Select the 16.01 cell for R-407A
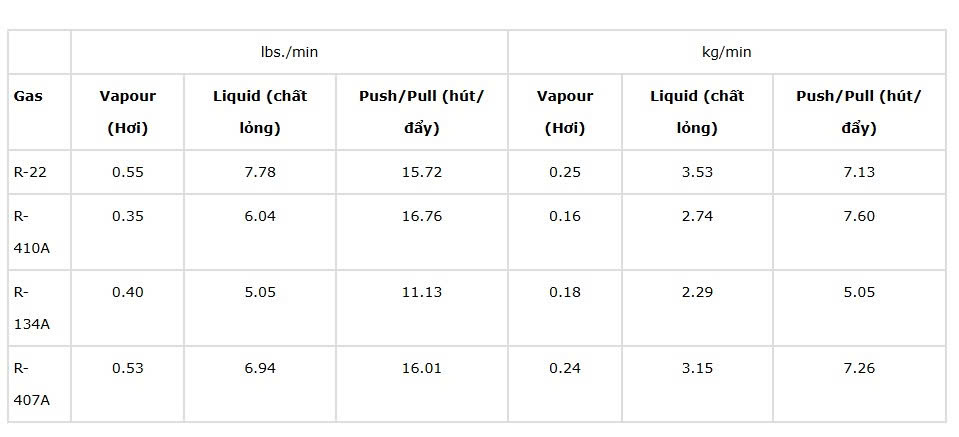This screenshot has width=959, height=437. tap(421, 368)
